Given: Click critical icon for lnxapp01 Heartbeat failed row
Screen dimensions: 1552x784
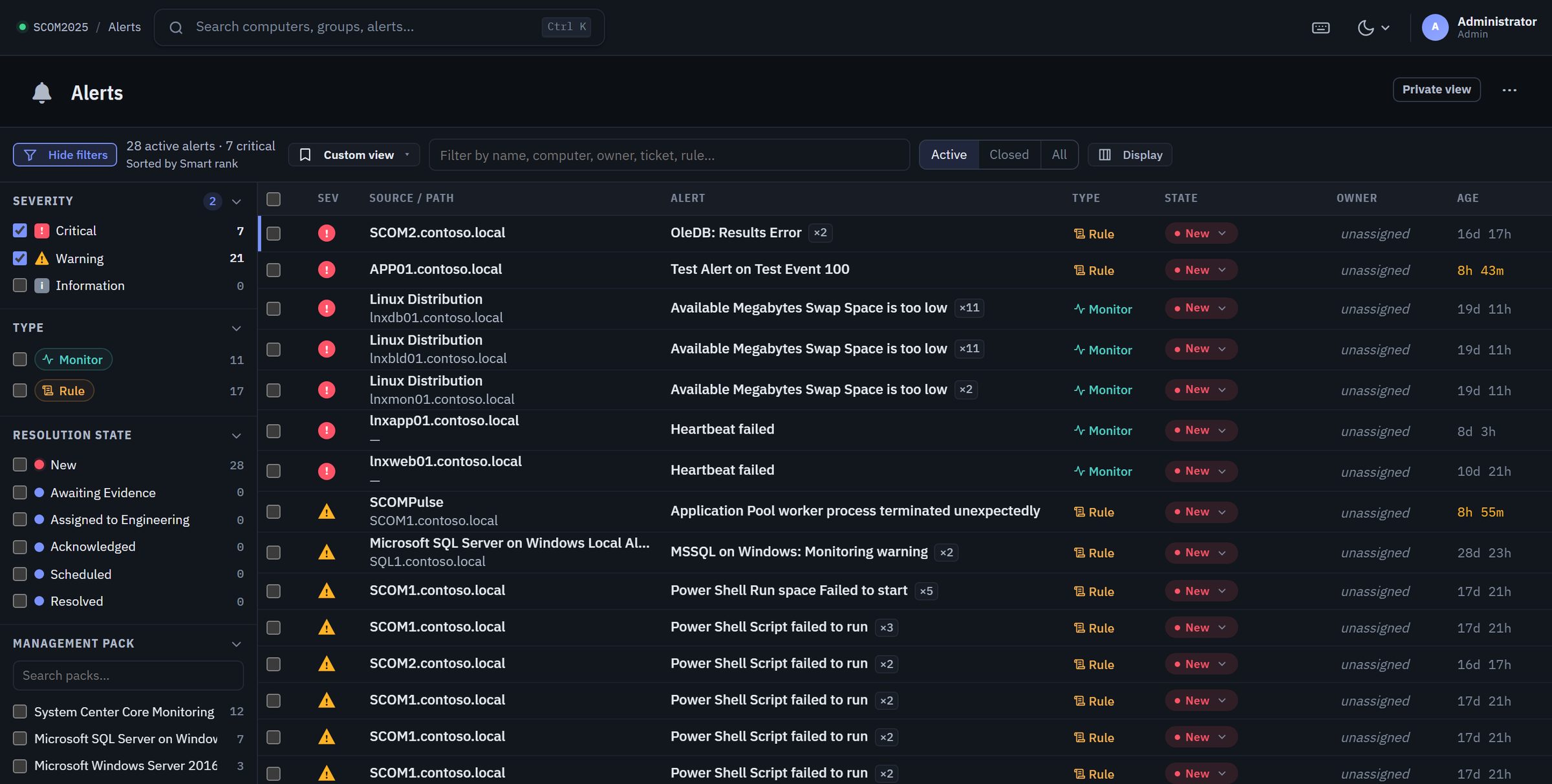Looking at the screenshot, I should (327, 430).
